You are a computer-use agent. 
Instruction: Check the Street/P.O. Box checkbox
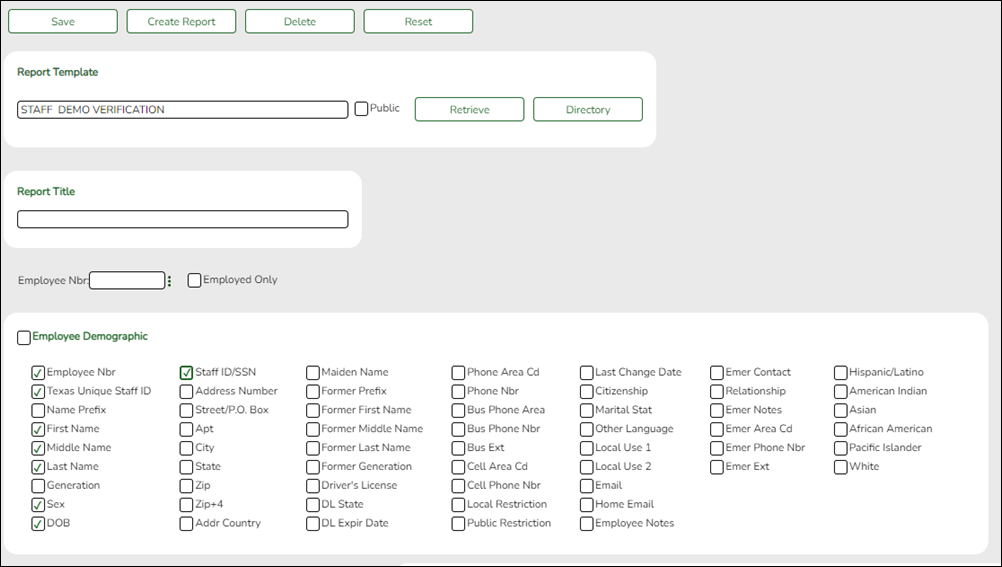click(x=186, y=410)
